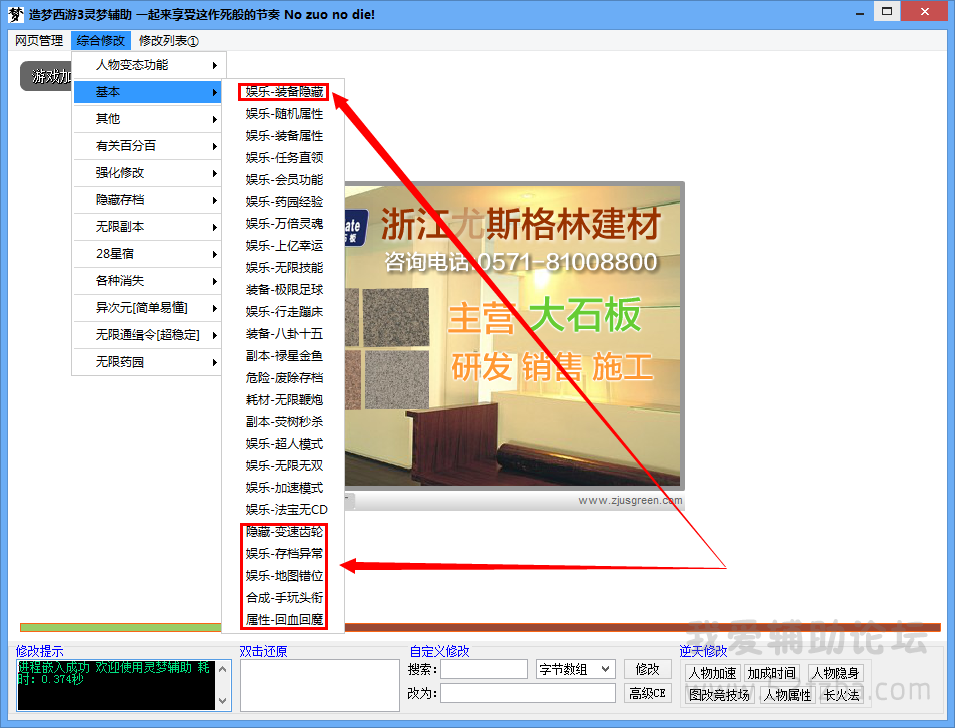Pick 娱乐-行走蹦床 menu entry
The height and width of the screenshot is (728, 955).
point(284,312)
